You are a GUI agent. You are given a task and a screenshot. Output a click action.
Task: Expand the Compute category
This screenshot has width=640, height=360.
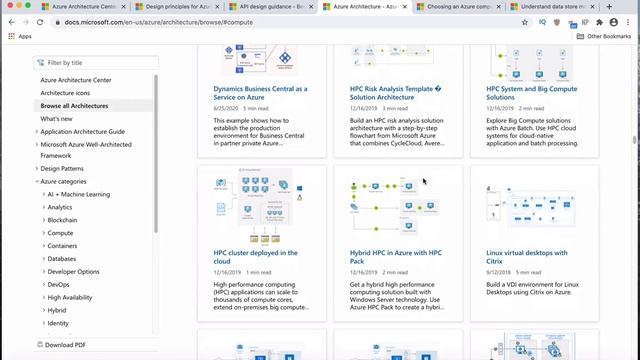pos(44,233)
